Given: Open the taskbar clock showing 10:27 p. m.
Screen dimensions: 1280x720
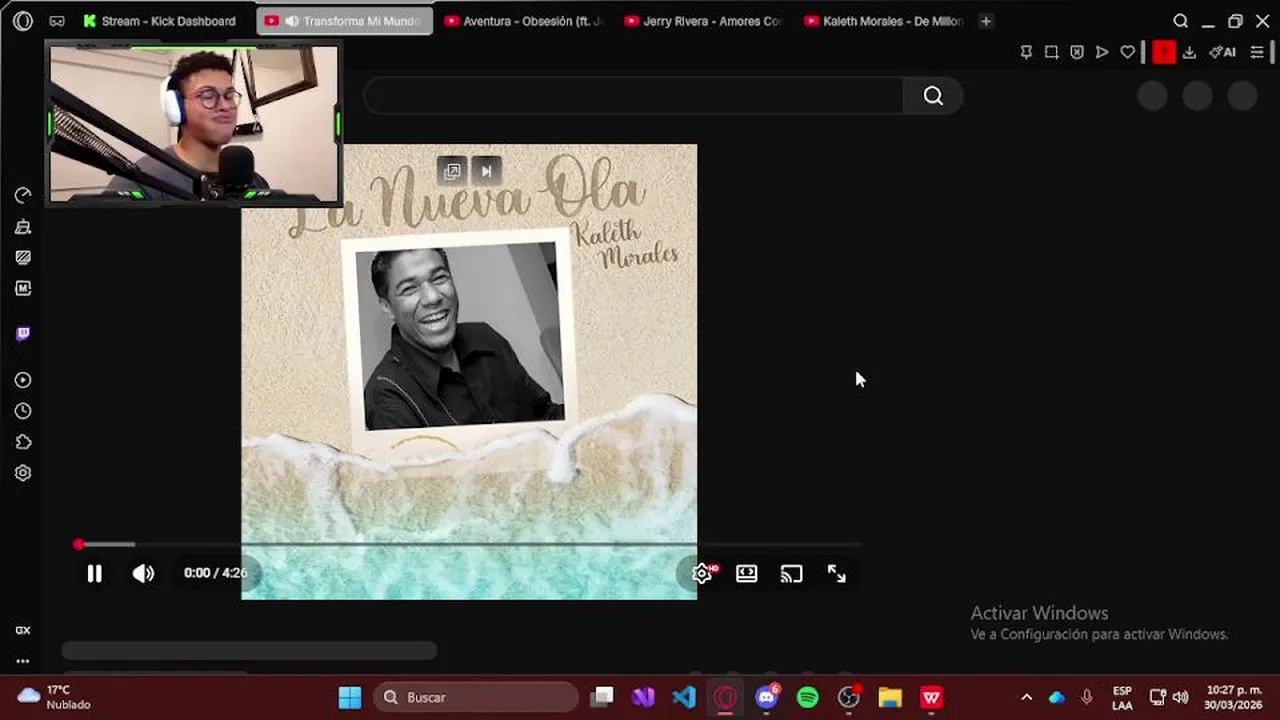Looking at the screenshot, I should click(x=1233, y=697).
